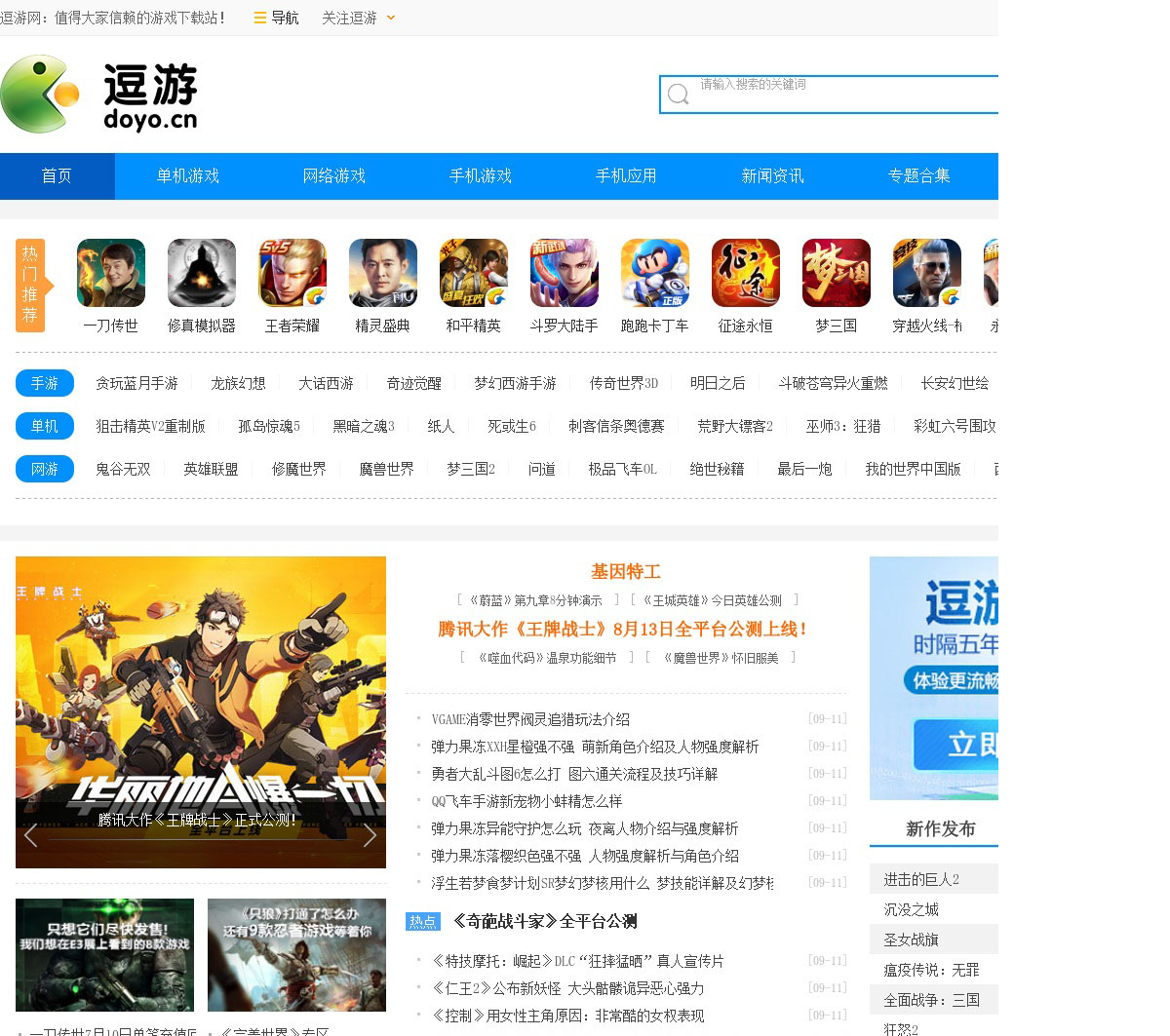Select the 手游 category pill

[x=45, y=383]
